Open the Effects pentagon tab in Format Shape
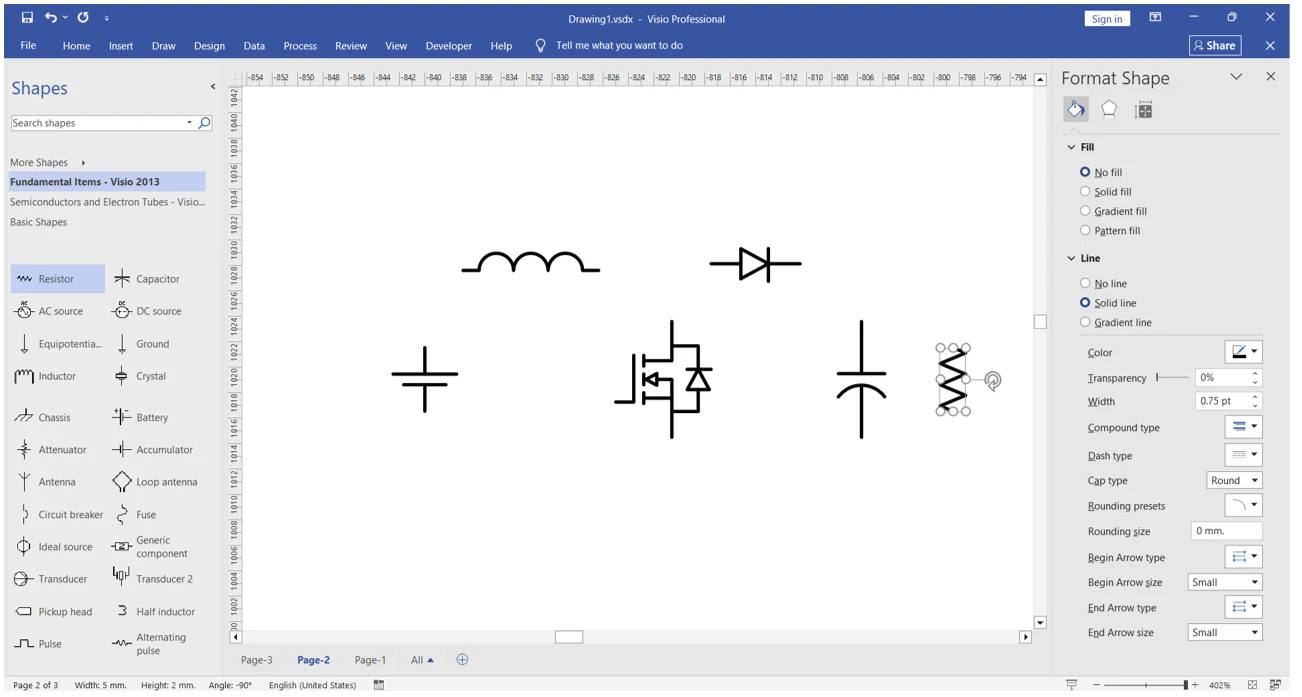The width and height of the screenshot is (1302, 697). pos(1109,110)
